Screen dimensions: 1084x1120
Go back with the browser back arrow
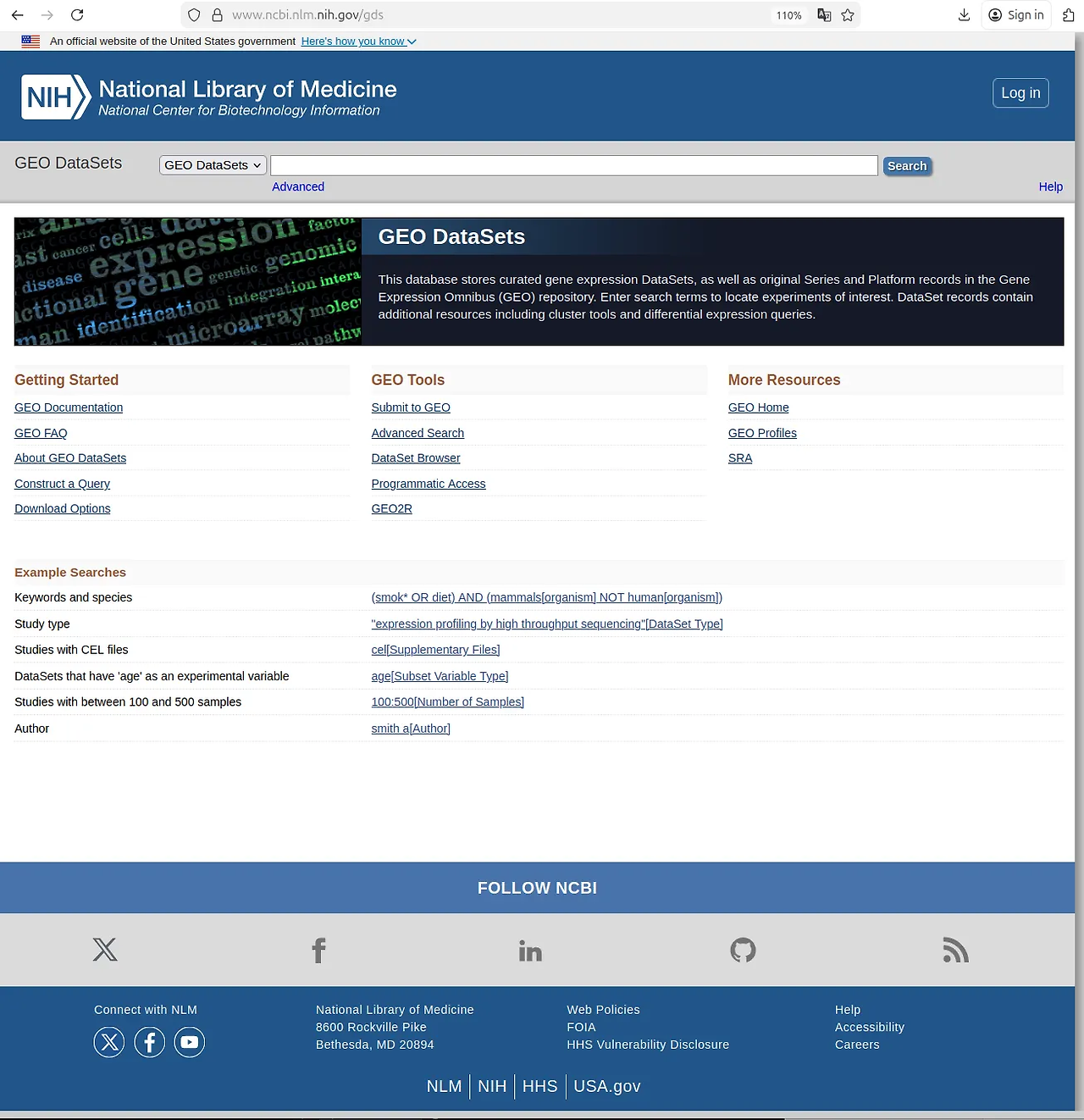18,15
